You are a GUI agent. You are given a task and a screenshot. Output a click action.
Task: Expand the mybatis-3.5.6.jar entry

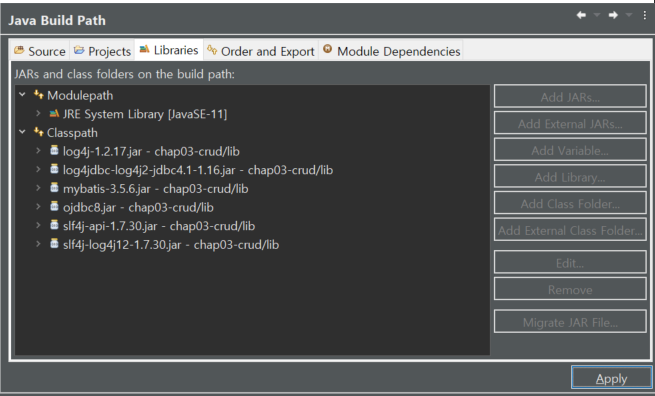(38, 188)
